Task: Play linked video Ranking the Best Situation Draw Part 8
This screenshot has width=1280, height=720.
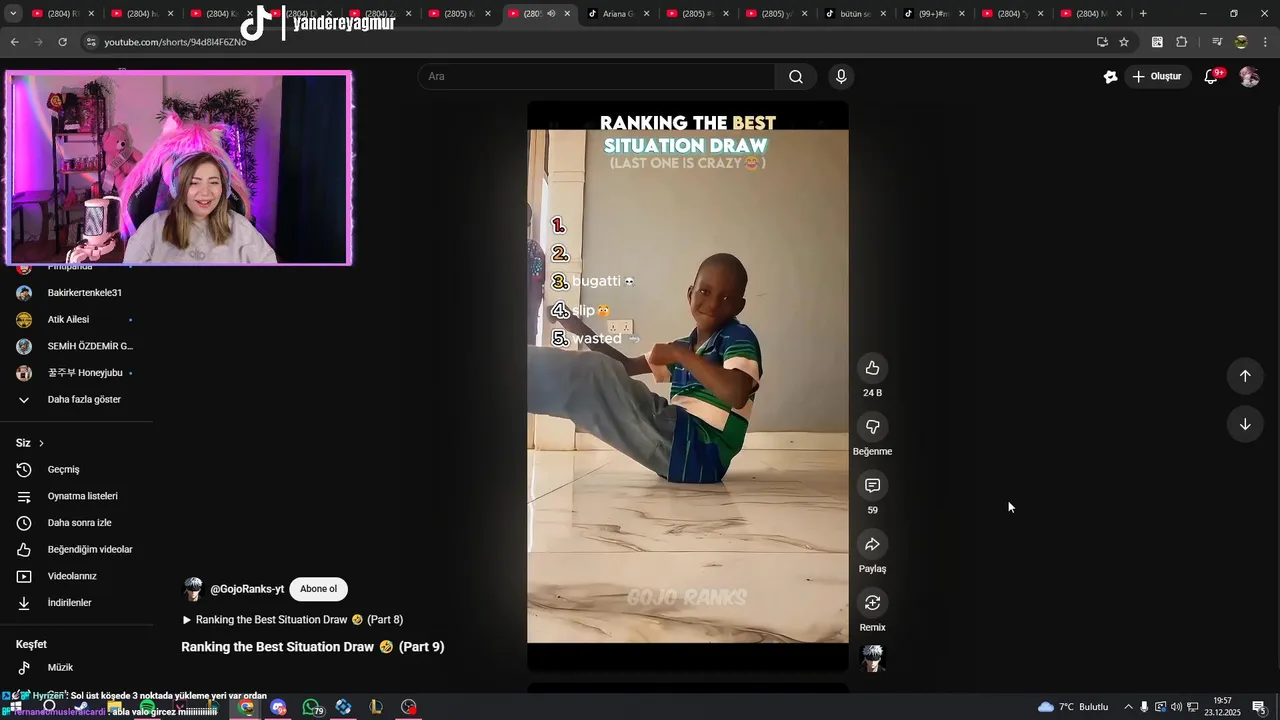Action: [293, 620]
